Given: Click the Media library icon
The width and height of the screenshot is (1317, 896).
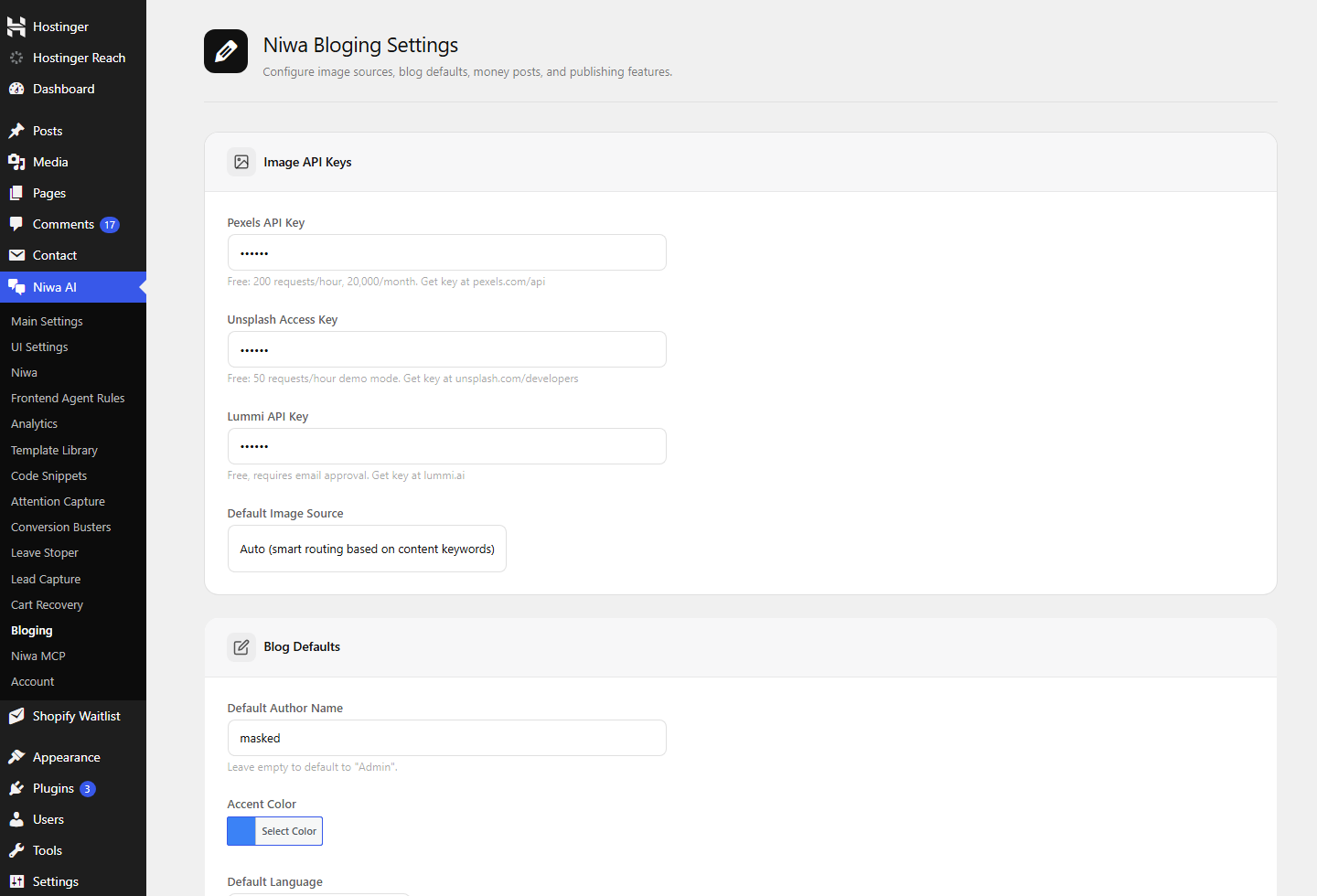Looking at the screenshot, I should pyautogui.click(x=16, y=162).
